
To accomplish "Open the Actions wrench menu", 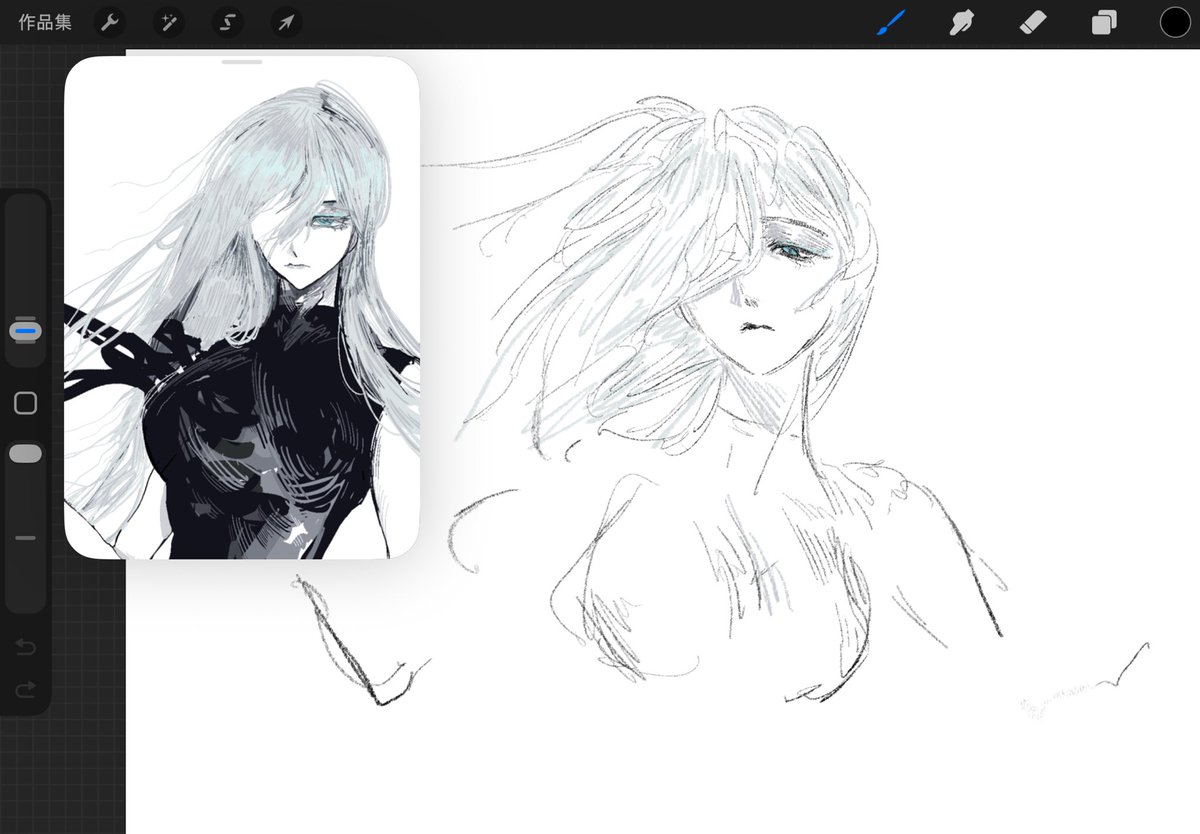I will 109,22.
